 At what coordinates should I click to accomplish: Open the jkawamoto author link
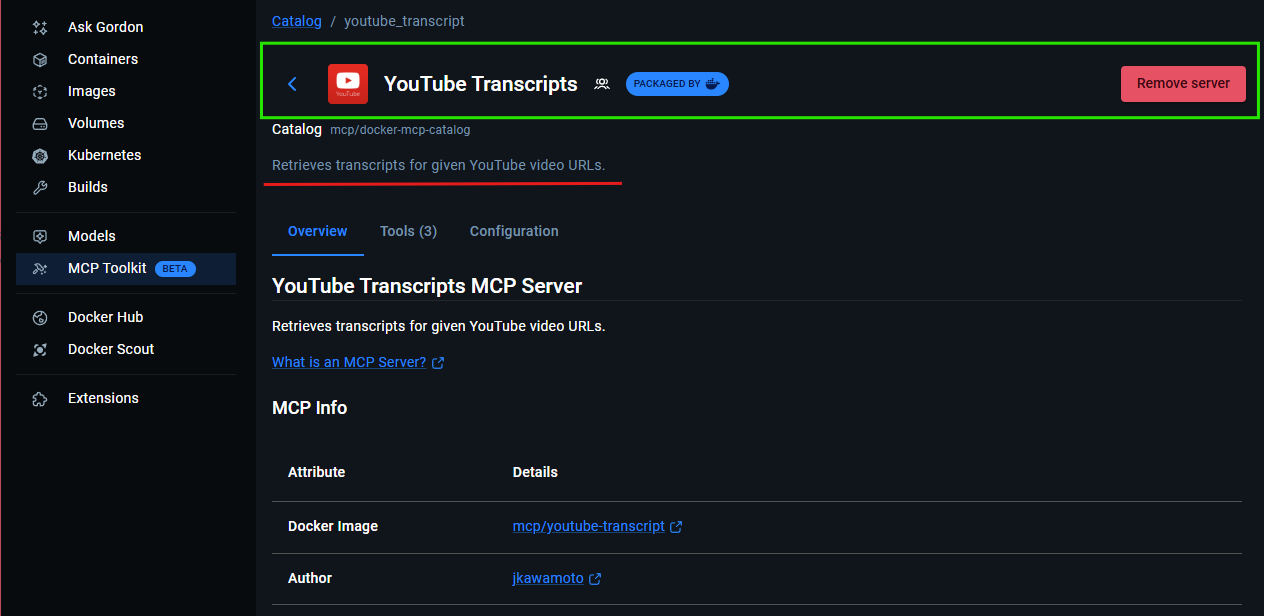point(548,578)
